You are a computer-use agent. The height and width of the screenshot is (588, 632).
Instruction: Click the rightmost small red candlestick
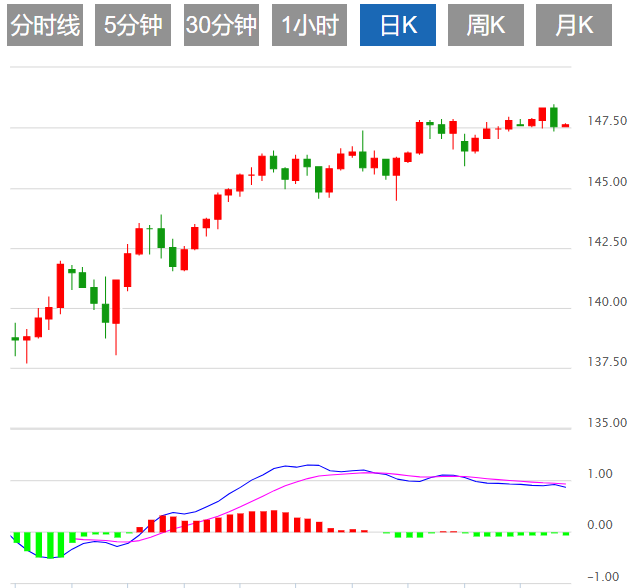(x=566, y=125)
